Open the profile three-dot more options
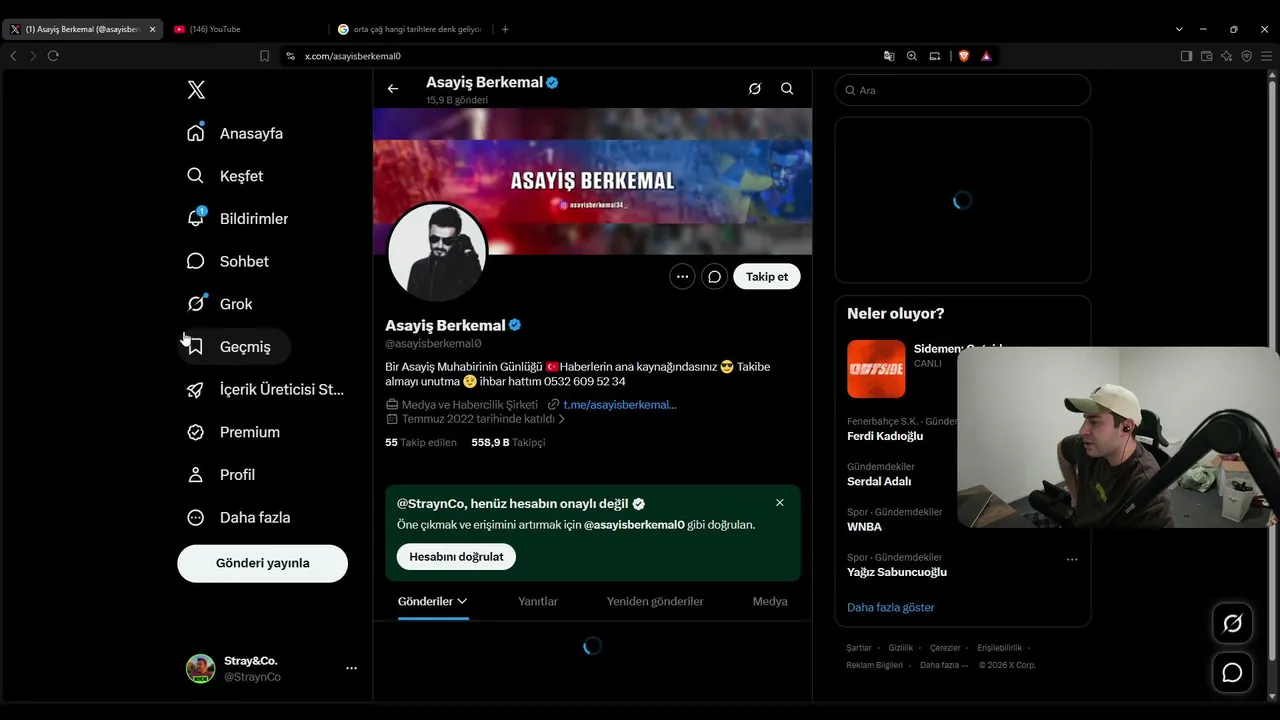This screenshot has width=1280, height=720. click(x=682, y=277)
